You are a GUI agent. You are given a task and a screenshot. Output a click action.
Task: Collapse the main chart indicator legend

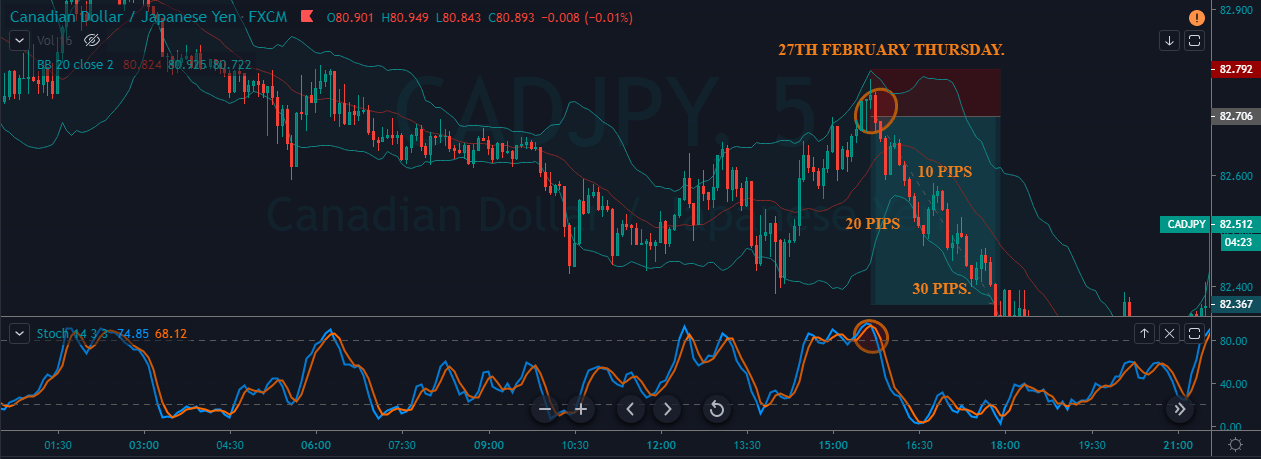18,40
